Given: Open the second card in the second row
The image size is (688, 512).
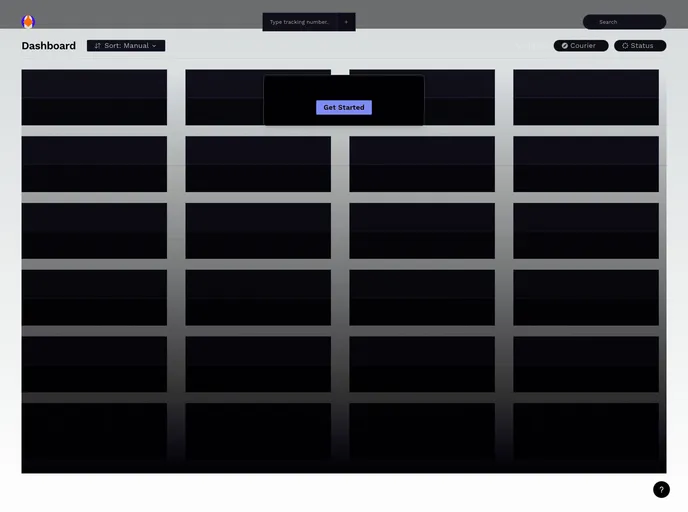Looking at the screenshot, I should tap(258, 164).
